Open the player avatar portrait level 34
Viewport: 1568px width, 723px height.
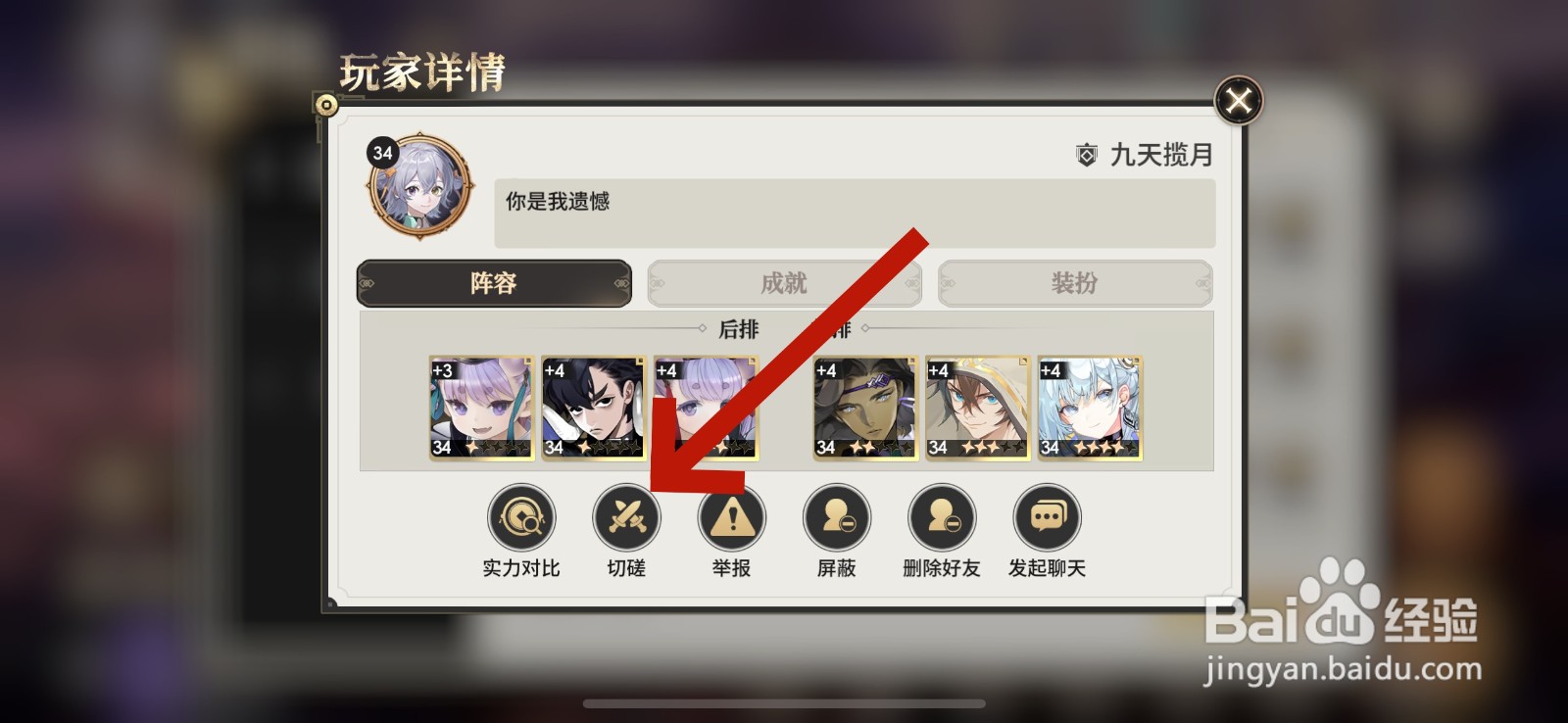[420, 186]
